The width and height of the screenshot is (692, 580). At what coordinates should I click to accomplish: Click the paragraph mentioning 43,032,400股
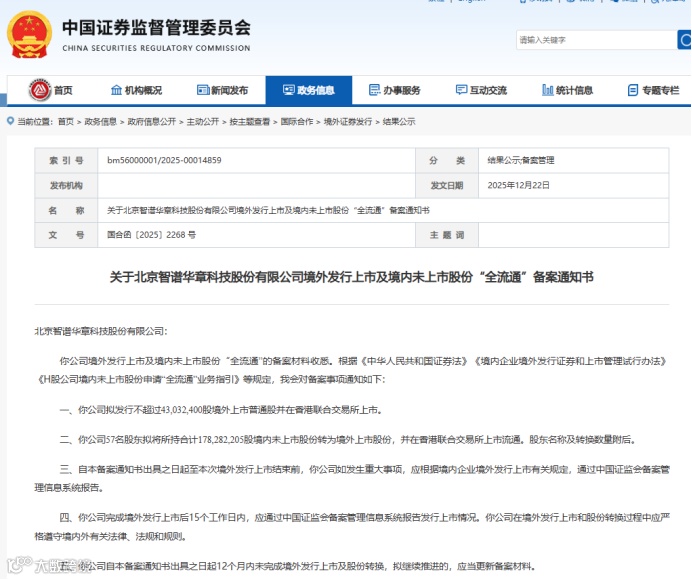[x=221, y=410]
